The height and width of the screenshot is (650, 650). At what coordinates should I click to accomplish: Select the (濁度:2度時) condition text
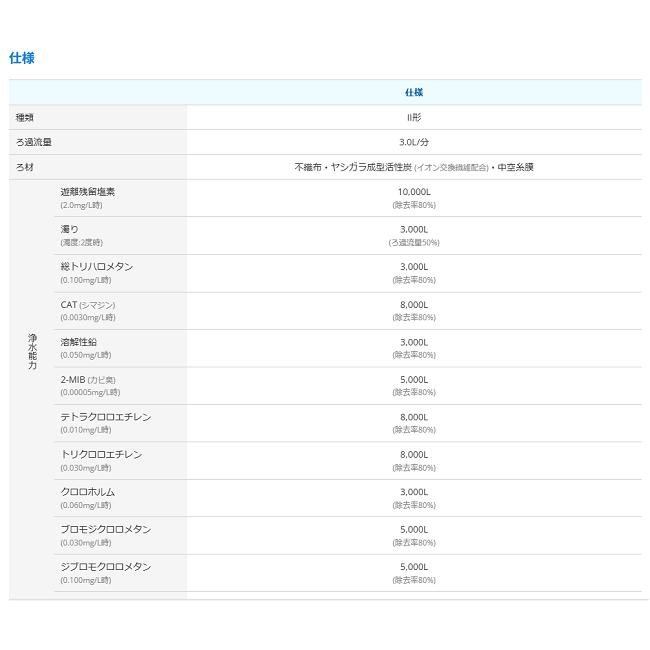click(x=82, y=243)
